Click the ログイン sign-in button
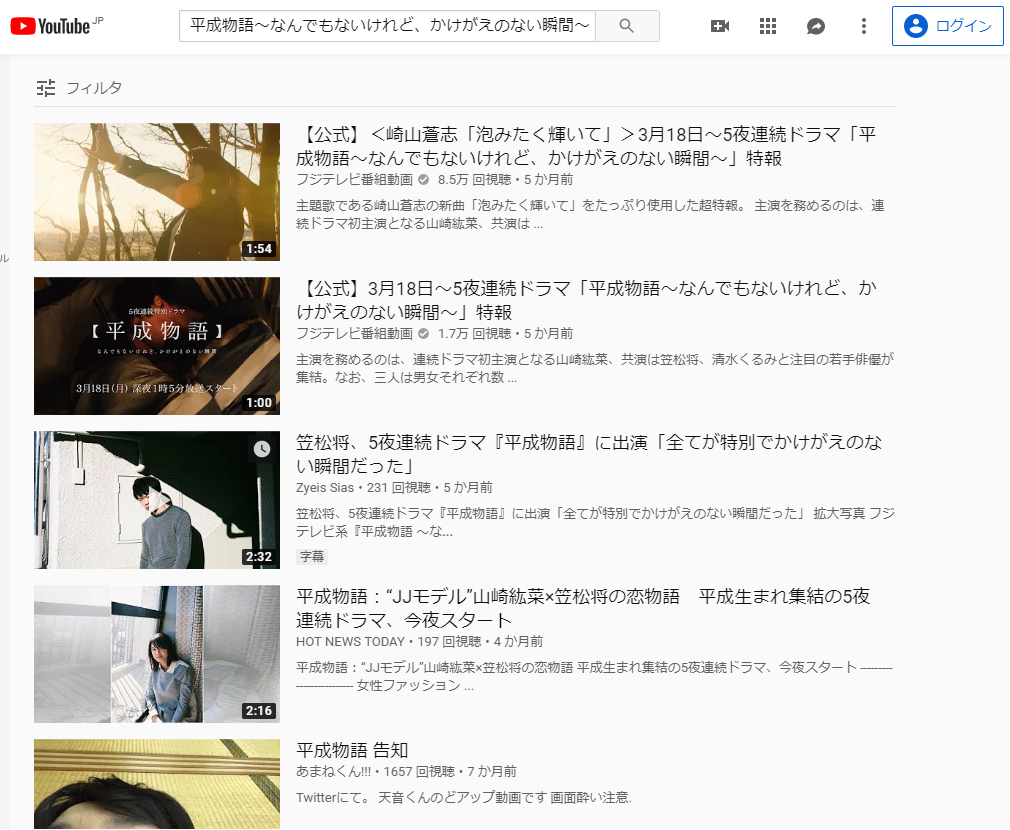This screenshot has height=830, width=1010. (x=948, y=26)
